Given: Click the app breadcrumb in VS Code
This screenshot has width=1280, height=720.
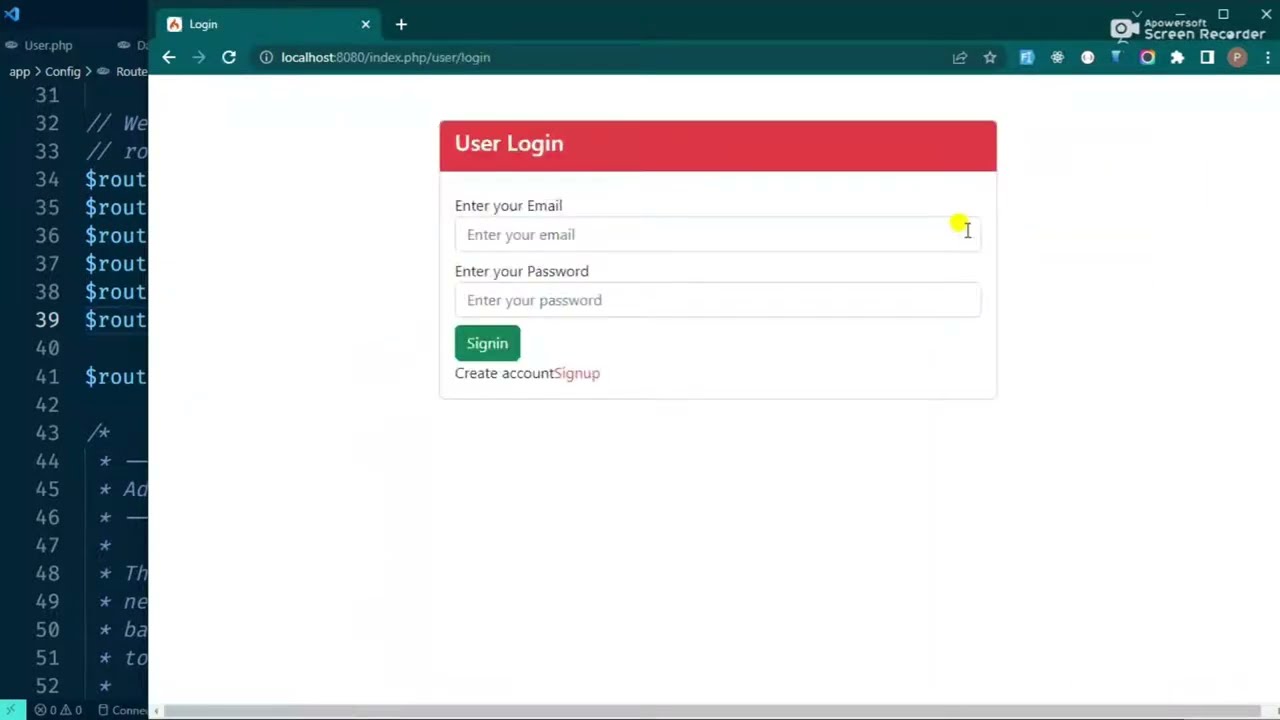Looking at the screenshot, I should pos(20,71).
